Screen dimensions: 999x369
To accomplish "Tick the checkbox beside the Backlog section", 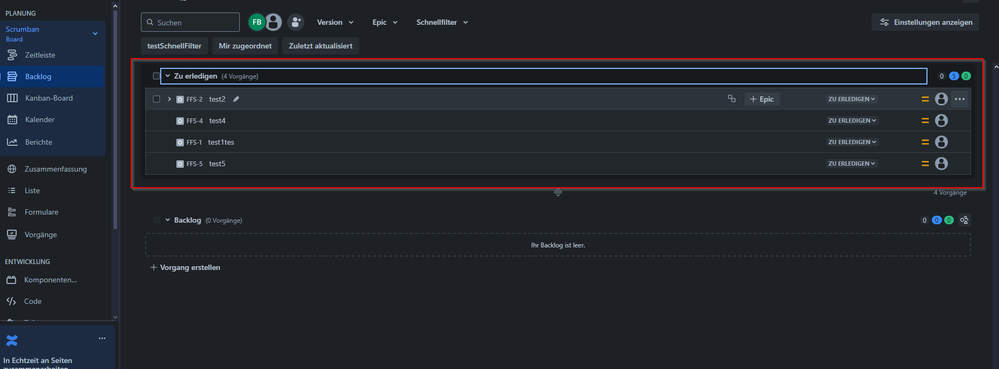I will tap(156, 220).
